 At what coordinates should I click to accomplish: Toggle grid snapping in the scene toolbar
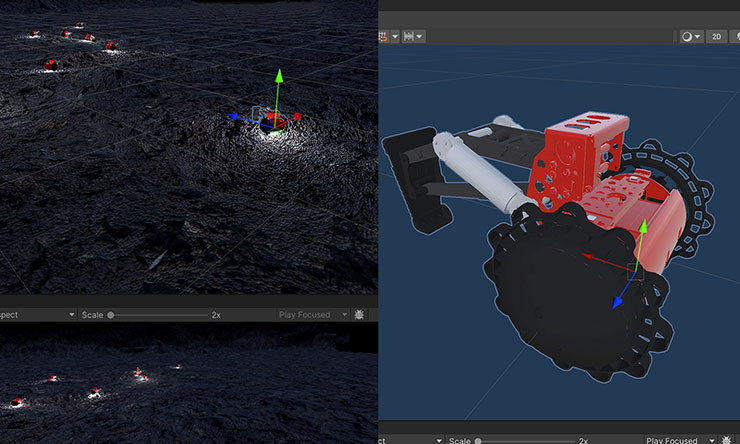tap(382, 36)
